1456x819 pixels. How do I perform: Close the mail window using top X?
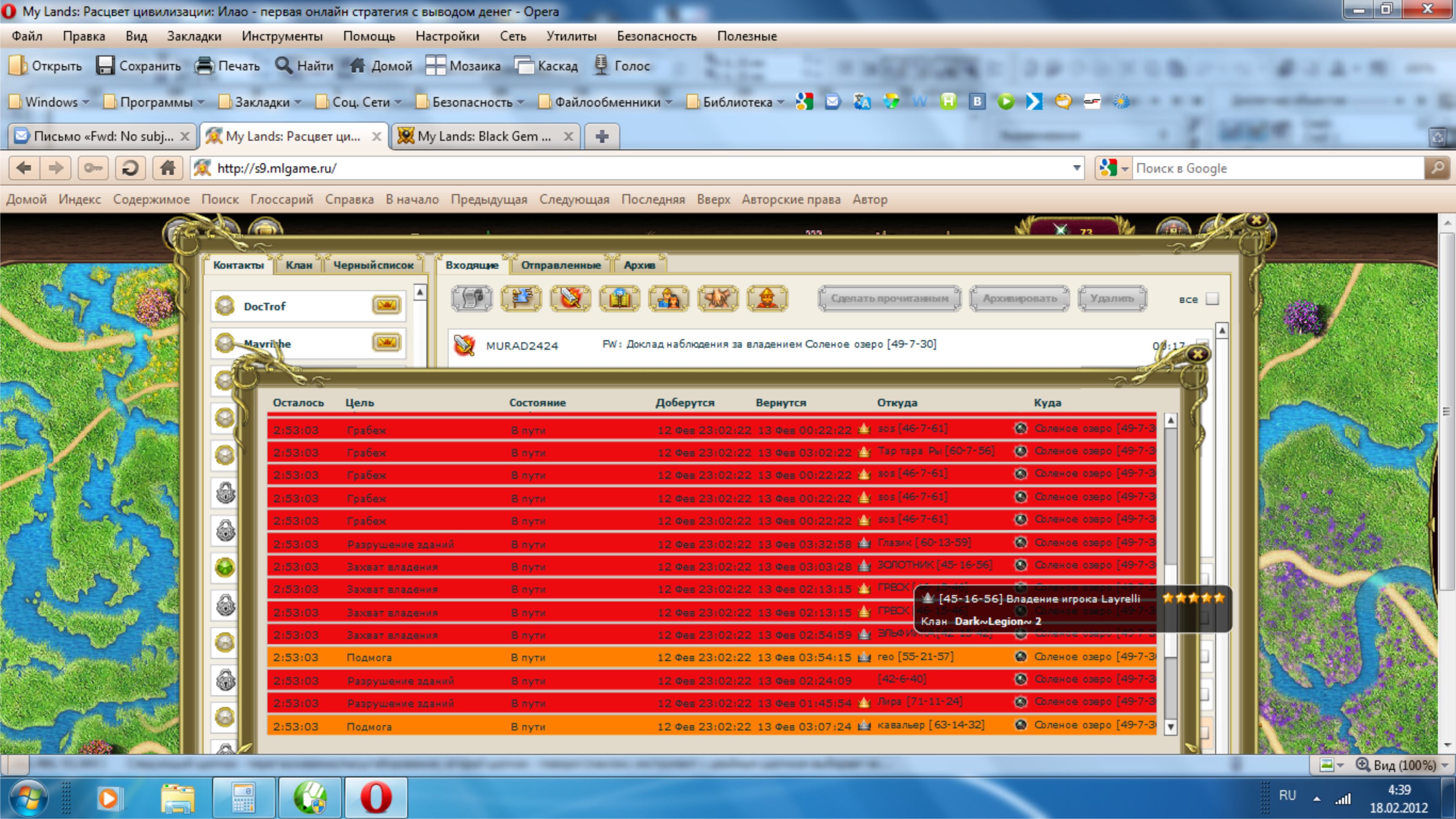(x=1256, y=221)
